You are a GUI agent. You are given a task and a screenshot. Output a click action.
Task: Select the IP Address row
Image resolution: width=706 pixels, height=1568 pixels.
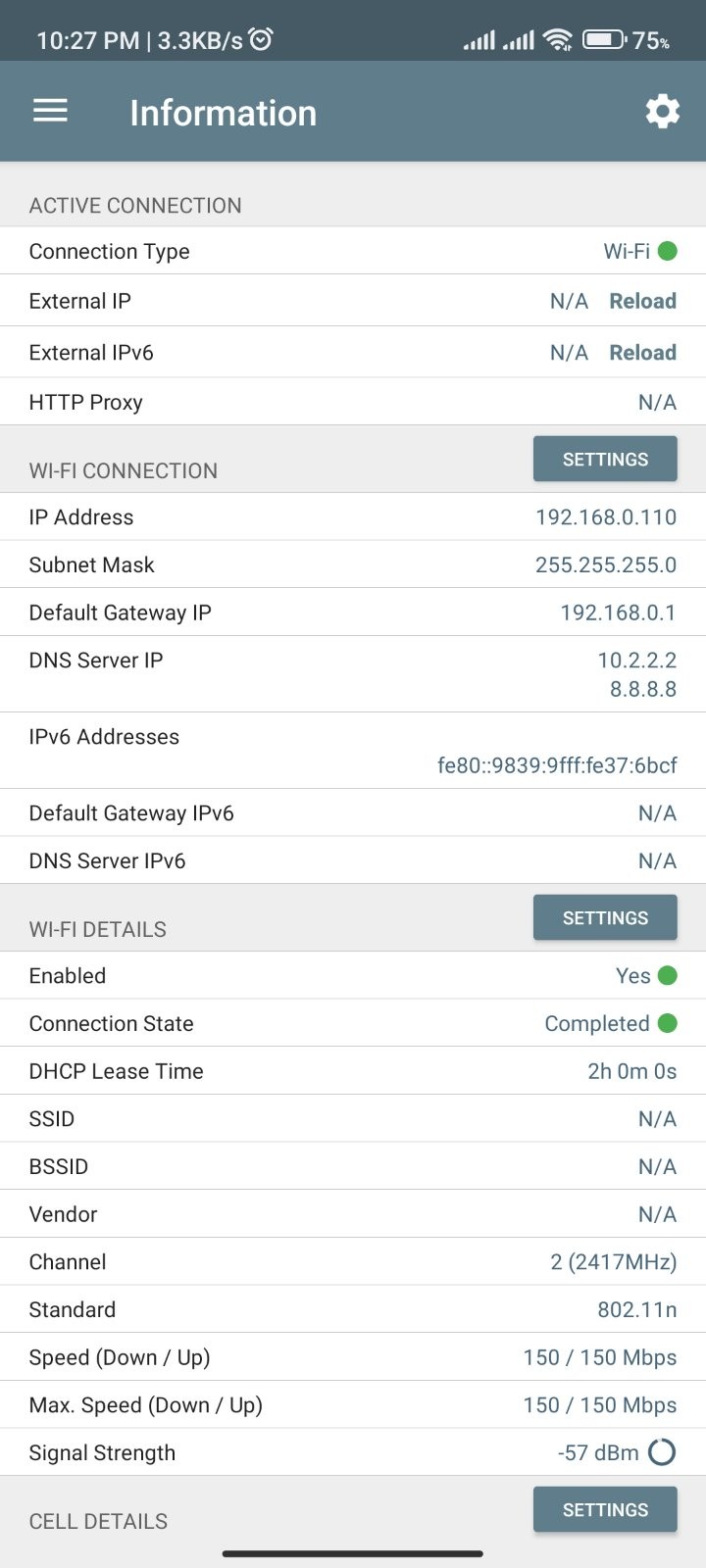(x=353, y=516)
